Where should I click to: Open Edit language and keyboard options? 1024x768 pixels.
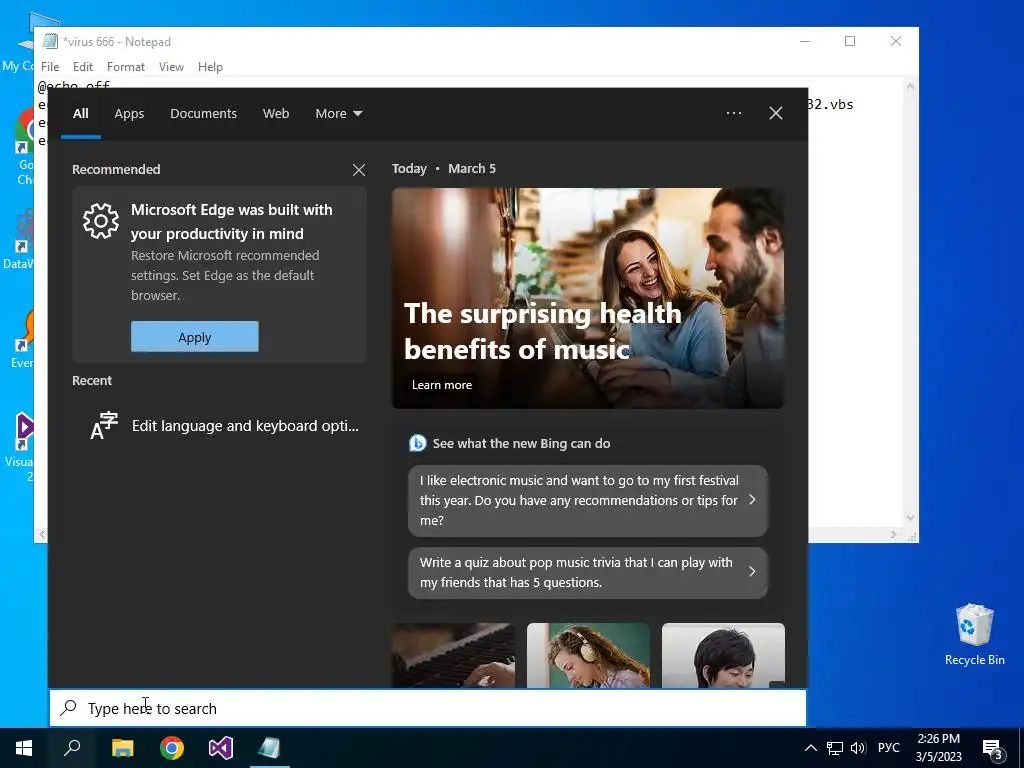(219, 426)
